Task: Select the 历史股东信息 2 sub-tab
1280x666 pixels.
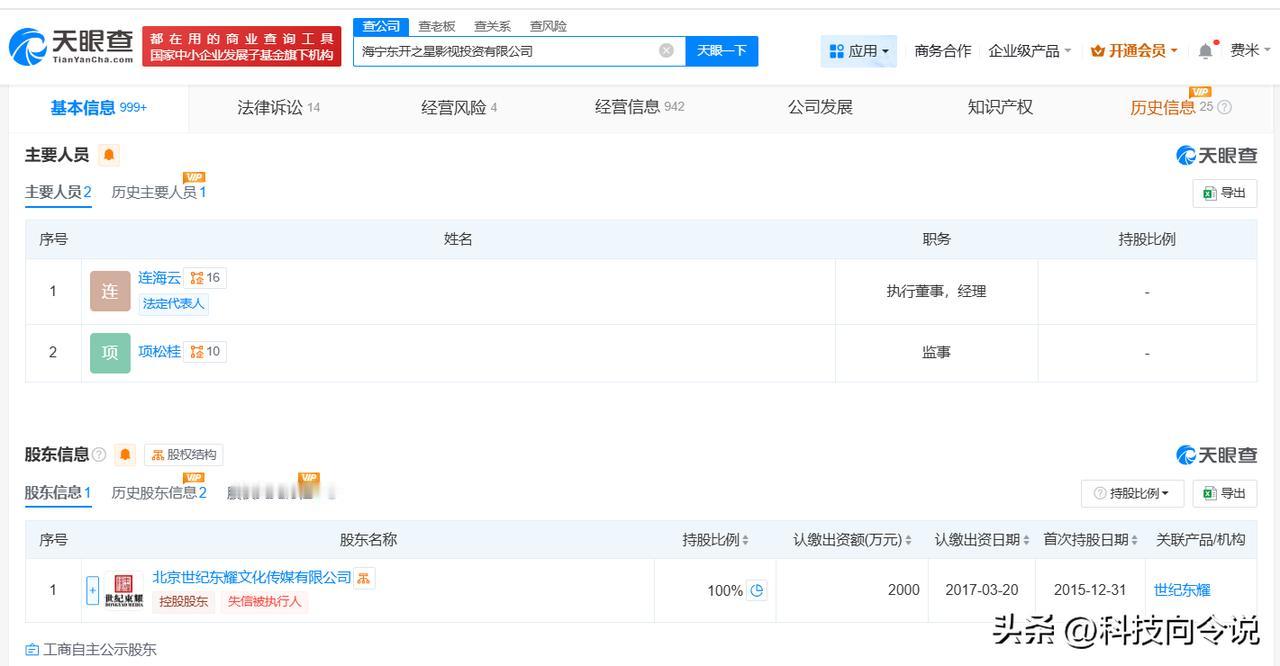Action: 159,492
